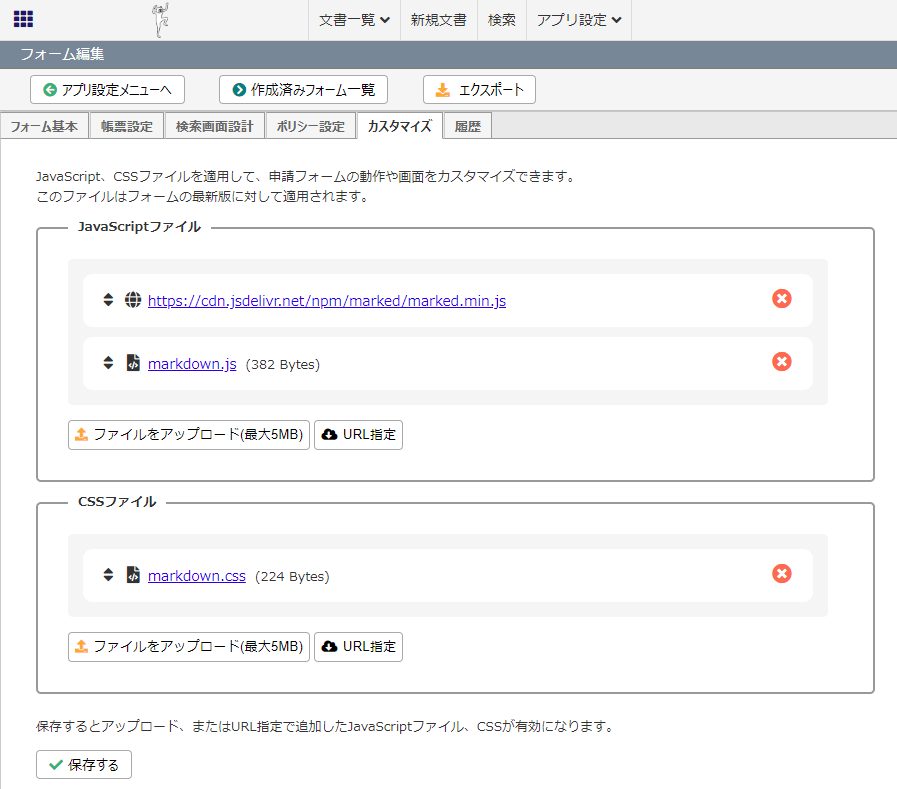
Task: Open the 履歴 tab
Action: 467,126
